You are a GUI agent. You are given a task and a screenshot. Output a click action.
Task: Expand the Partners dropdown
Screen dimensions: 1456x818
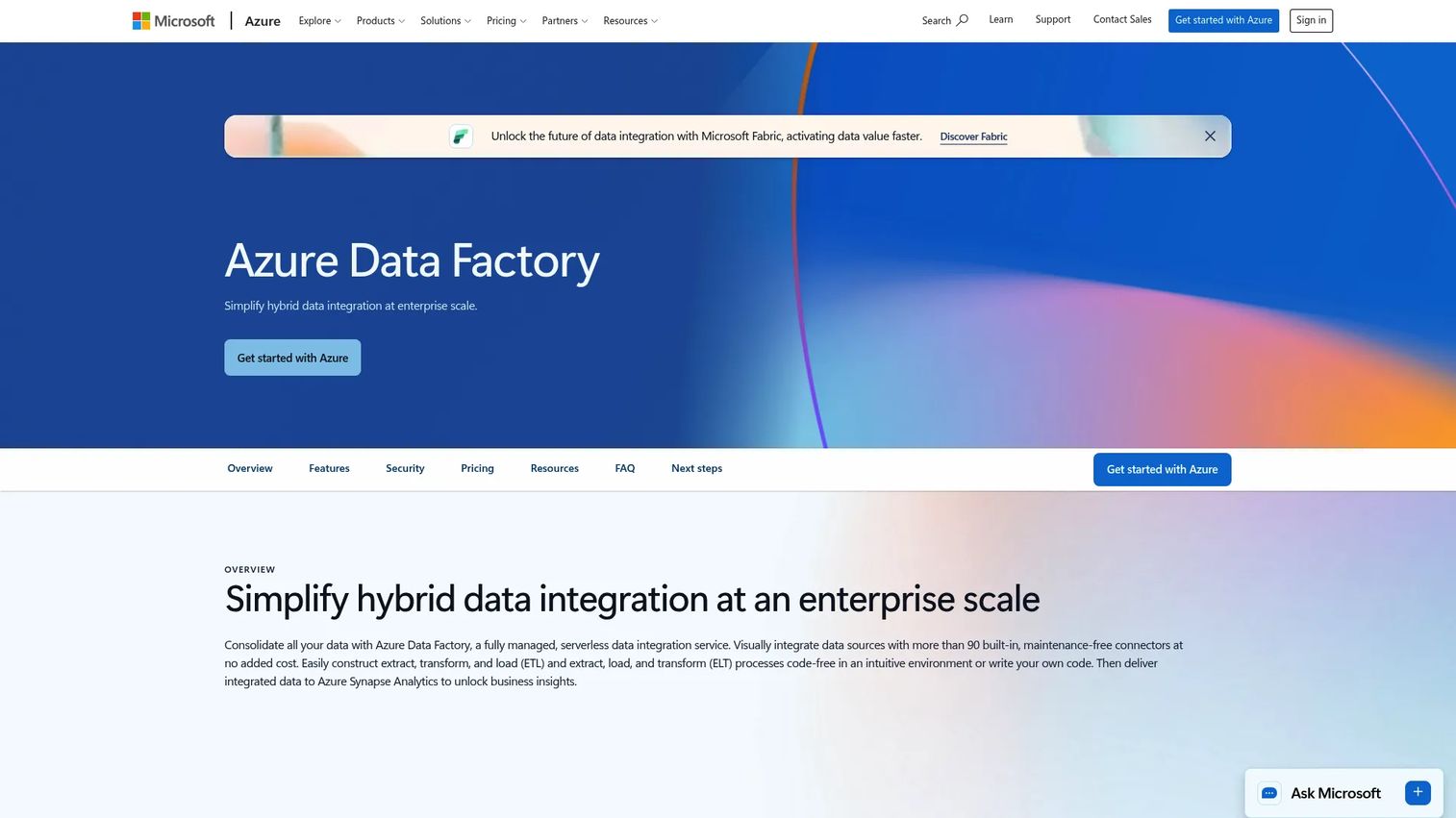coord(565,20)
